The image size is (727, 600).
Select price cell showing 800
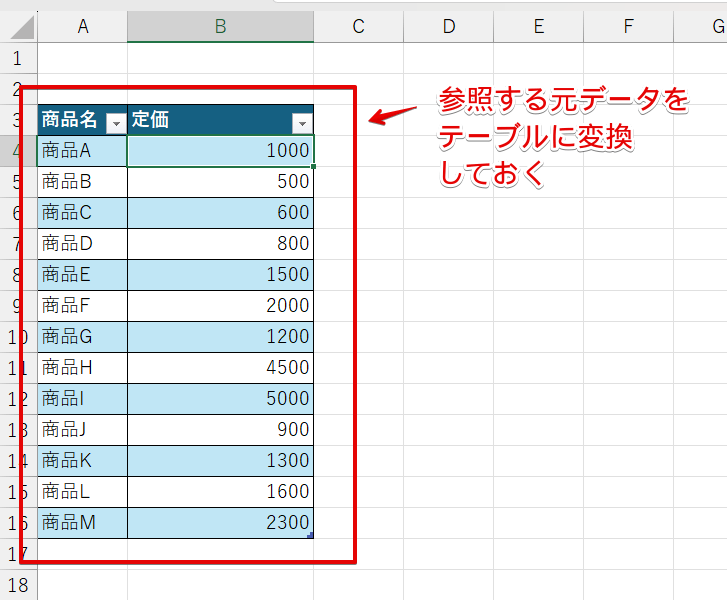click(221, 244)
